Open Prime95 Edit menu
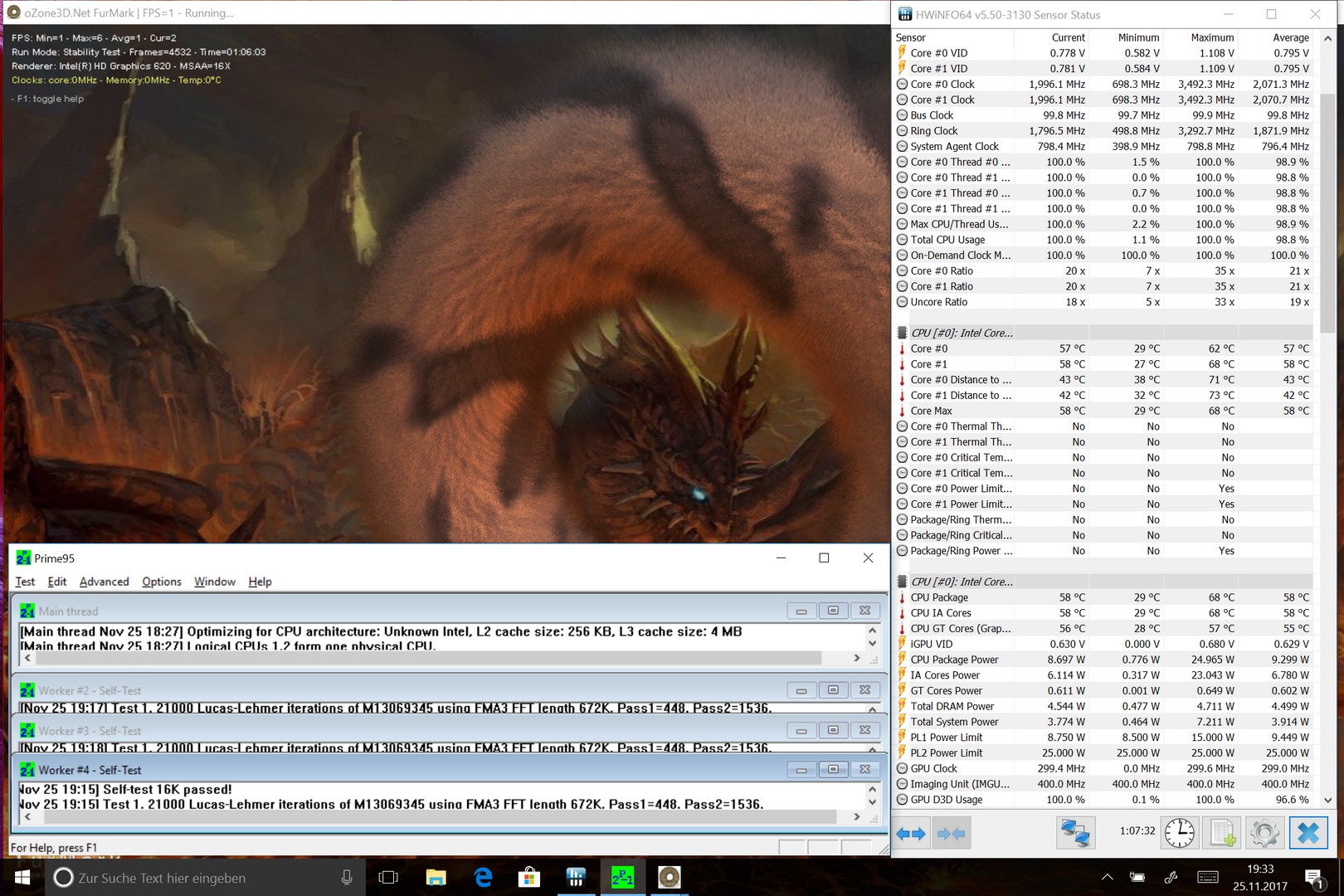Screen dimensions: 1344x896 pos(57,582)
